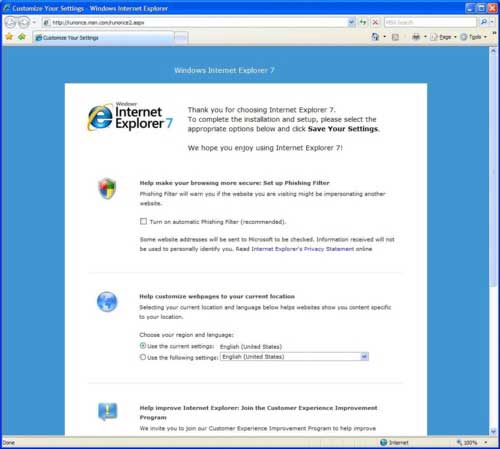Click the Refresh page icon
This screenshot has width=500, height=449.
[x=363, y=22]
